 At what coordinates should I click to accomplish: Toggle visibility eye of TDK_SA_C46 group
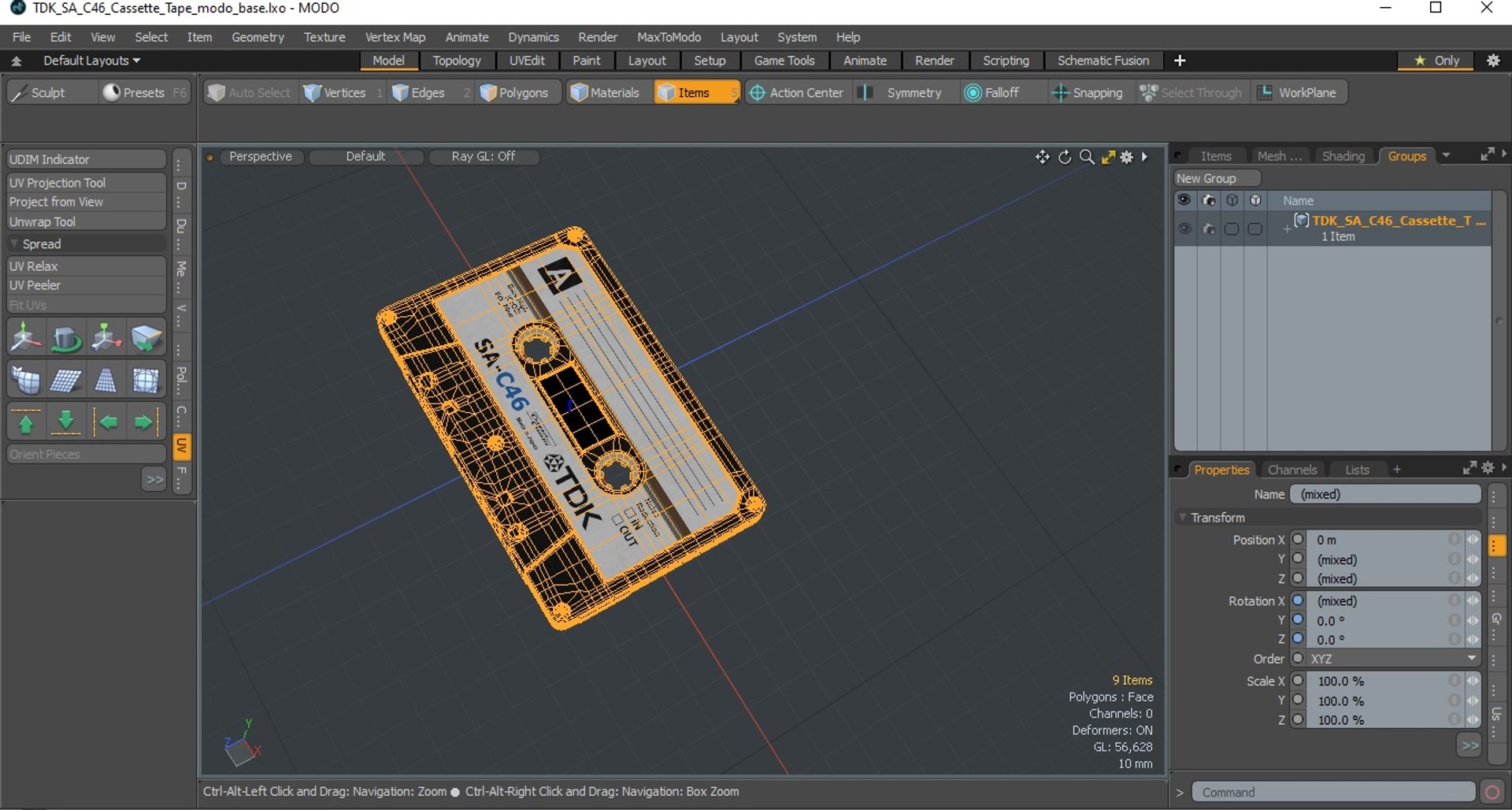coord(1184,229)
